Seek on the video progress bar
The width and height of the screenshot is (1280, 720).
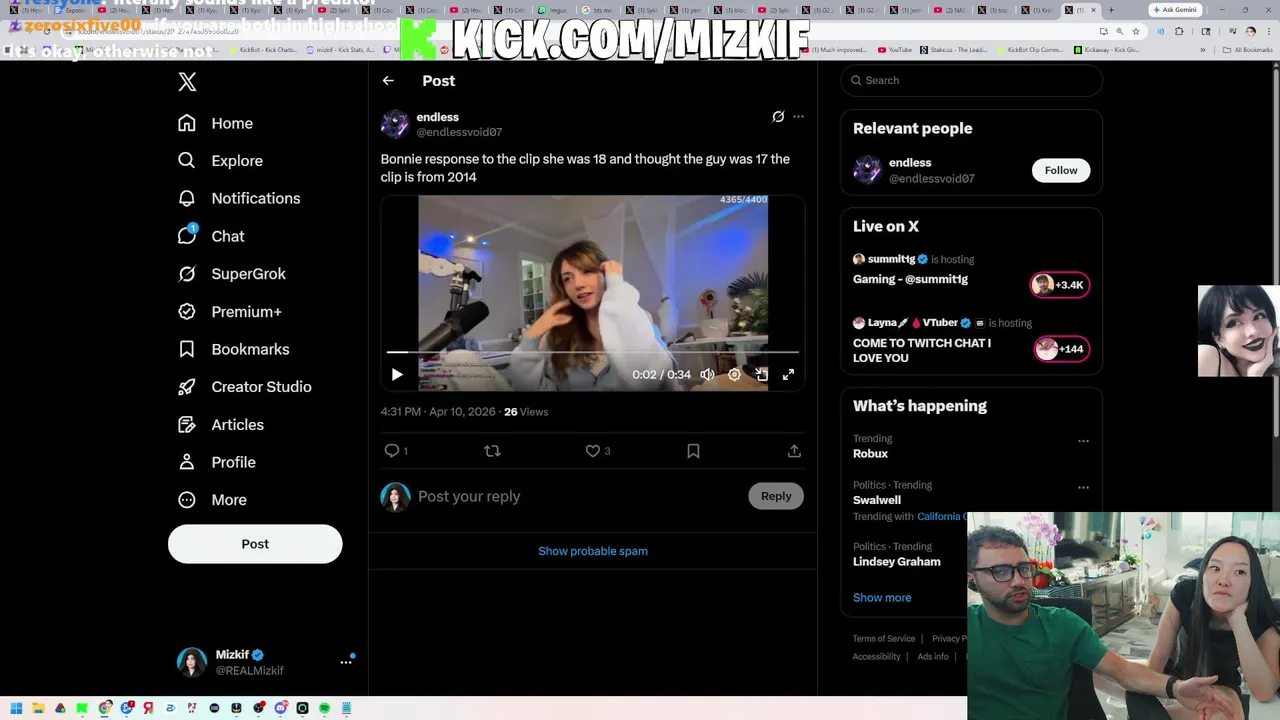(x=593, y=352)
